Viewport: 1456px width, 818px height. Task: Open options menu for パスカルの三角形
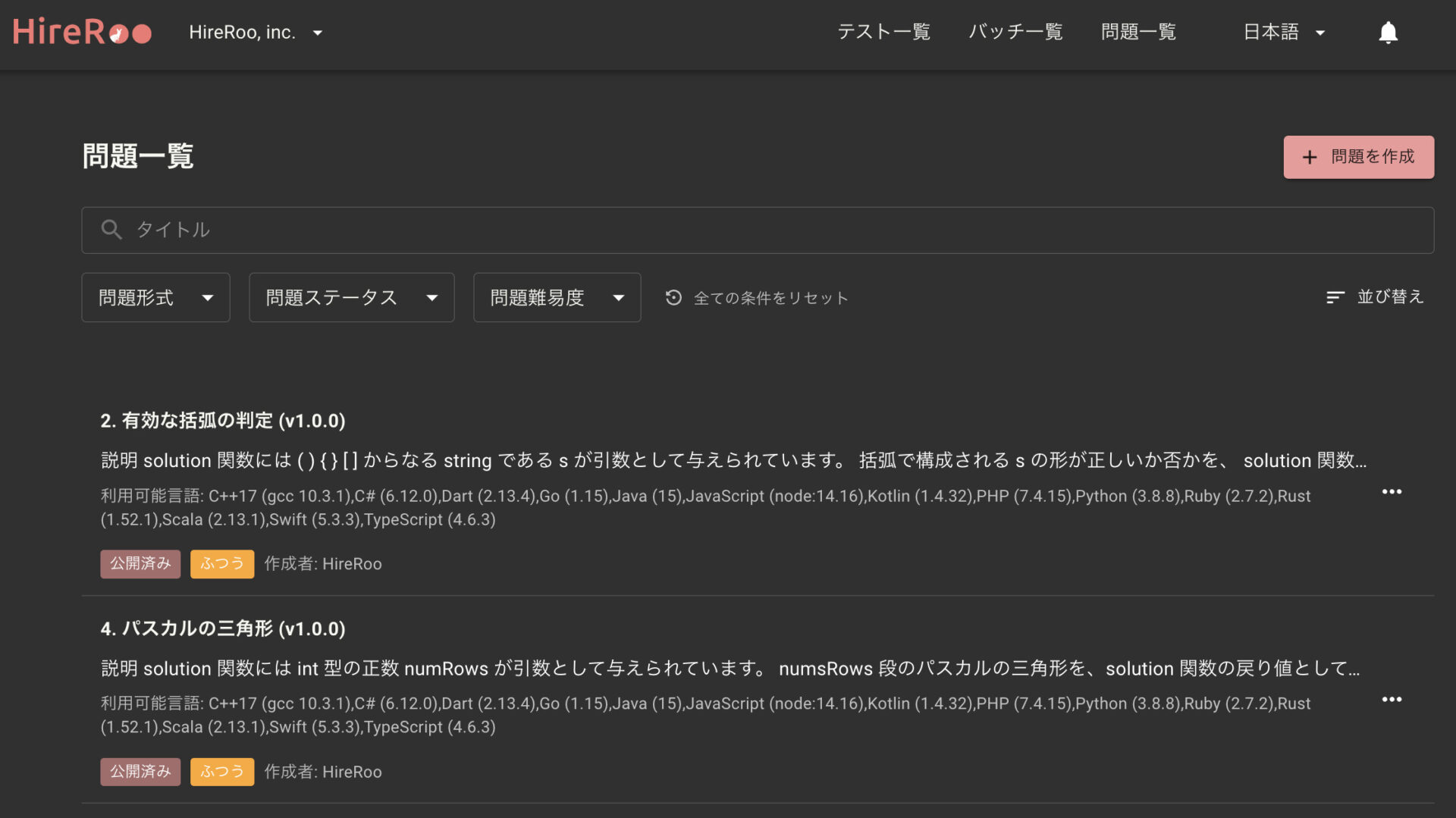(x=1392, y=699)
